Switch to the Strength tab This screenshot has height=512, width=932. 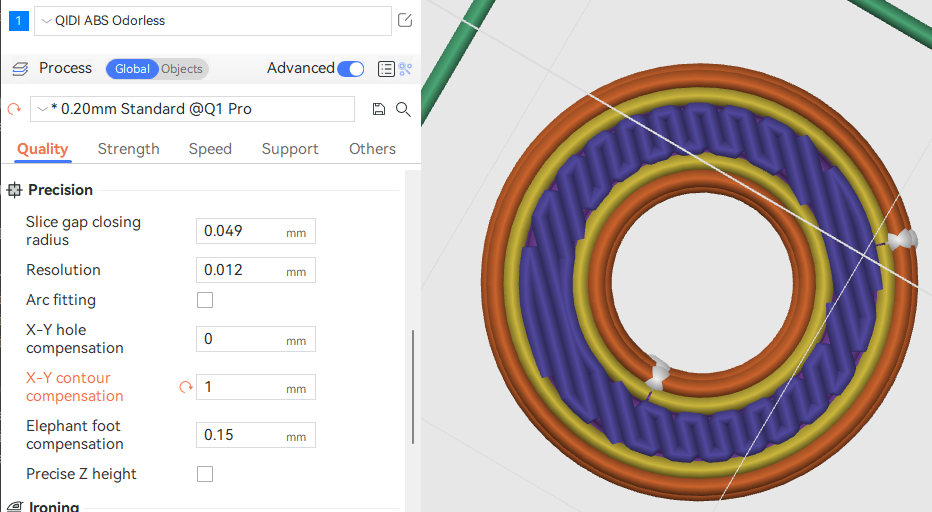128,149
